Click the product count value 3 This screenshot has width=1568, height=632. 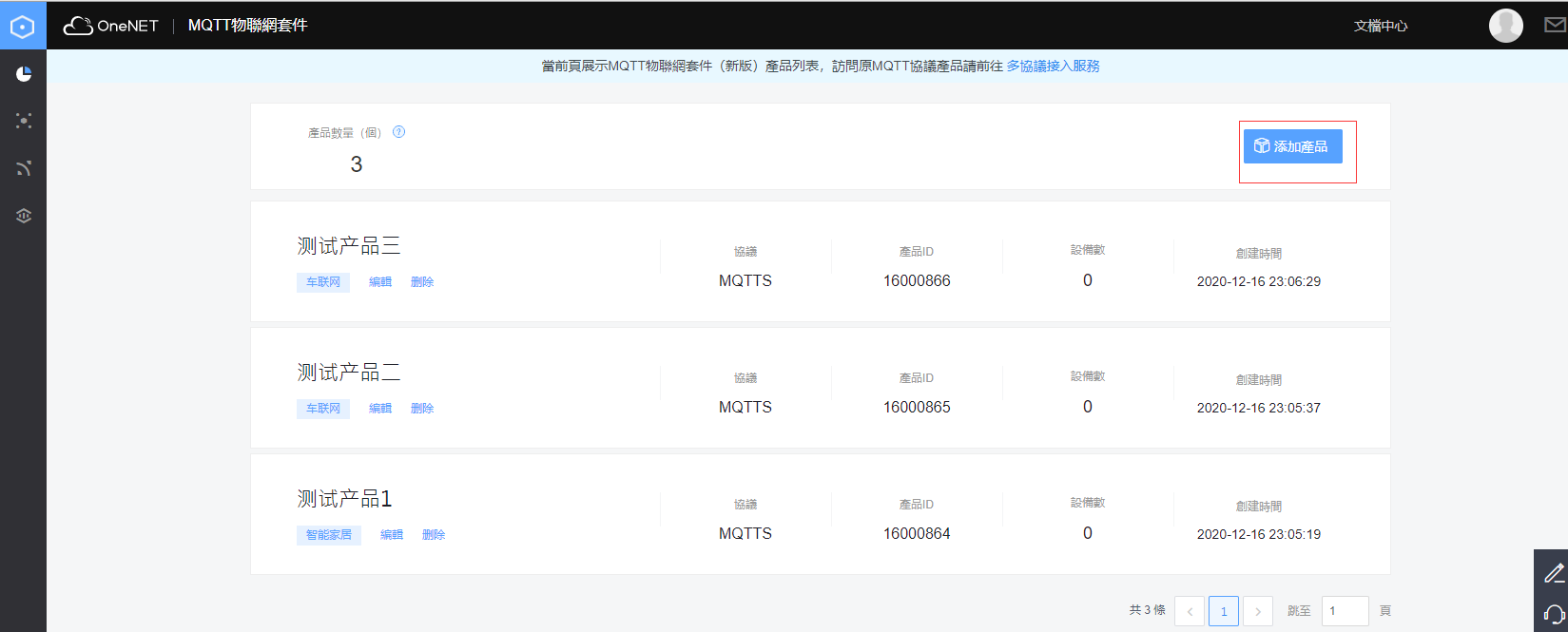click(357, 164)
